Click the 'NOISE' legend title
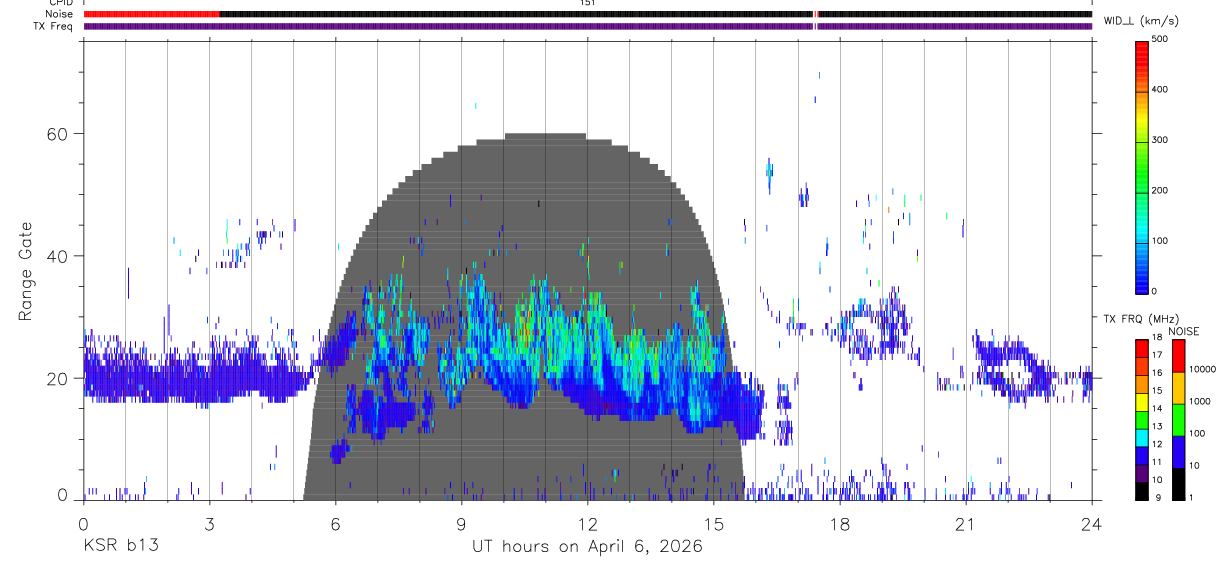Screen dimensions: 1228x567 1183,331
